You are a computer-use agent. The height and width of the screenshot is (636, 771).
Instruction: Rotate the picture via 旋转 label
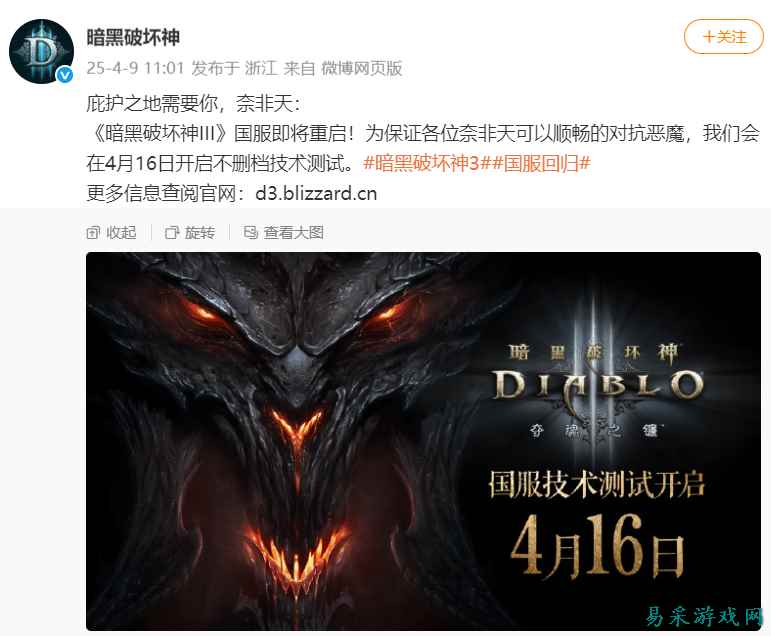tap(200, 233)
